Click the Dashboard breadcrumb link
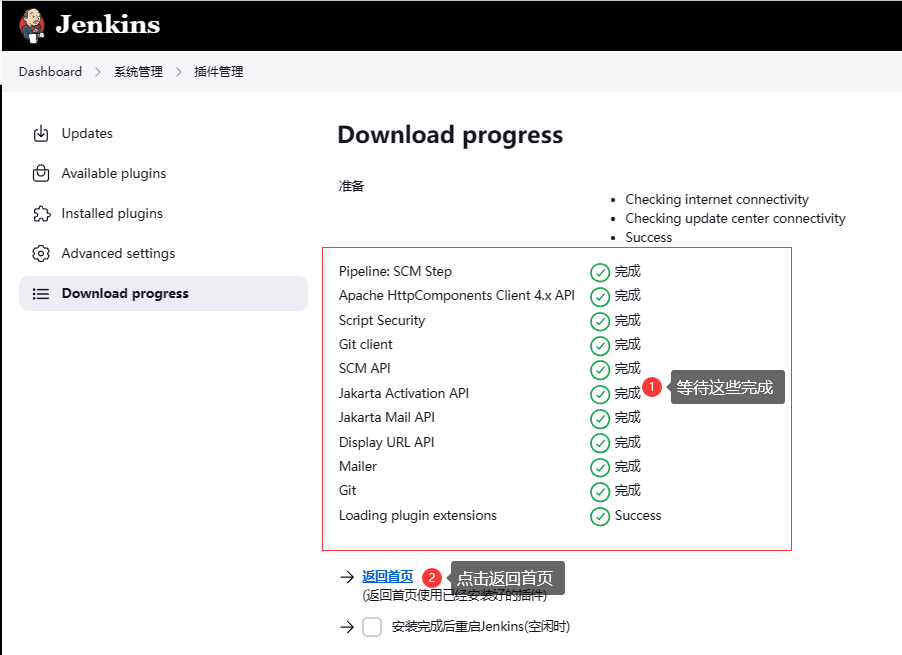The image size is (902, 655). 50,71
